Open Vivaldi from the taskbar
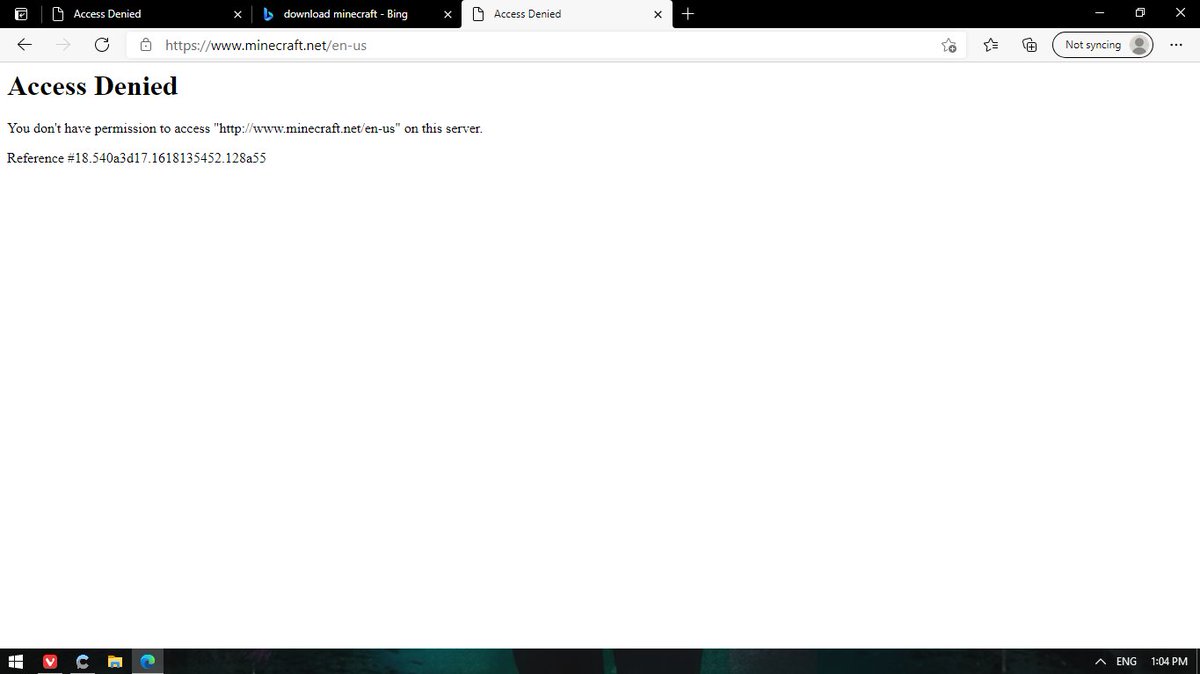The width and height of the screenshot is (1200, 674). coord(51,661)
